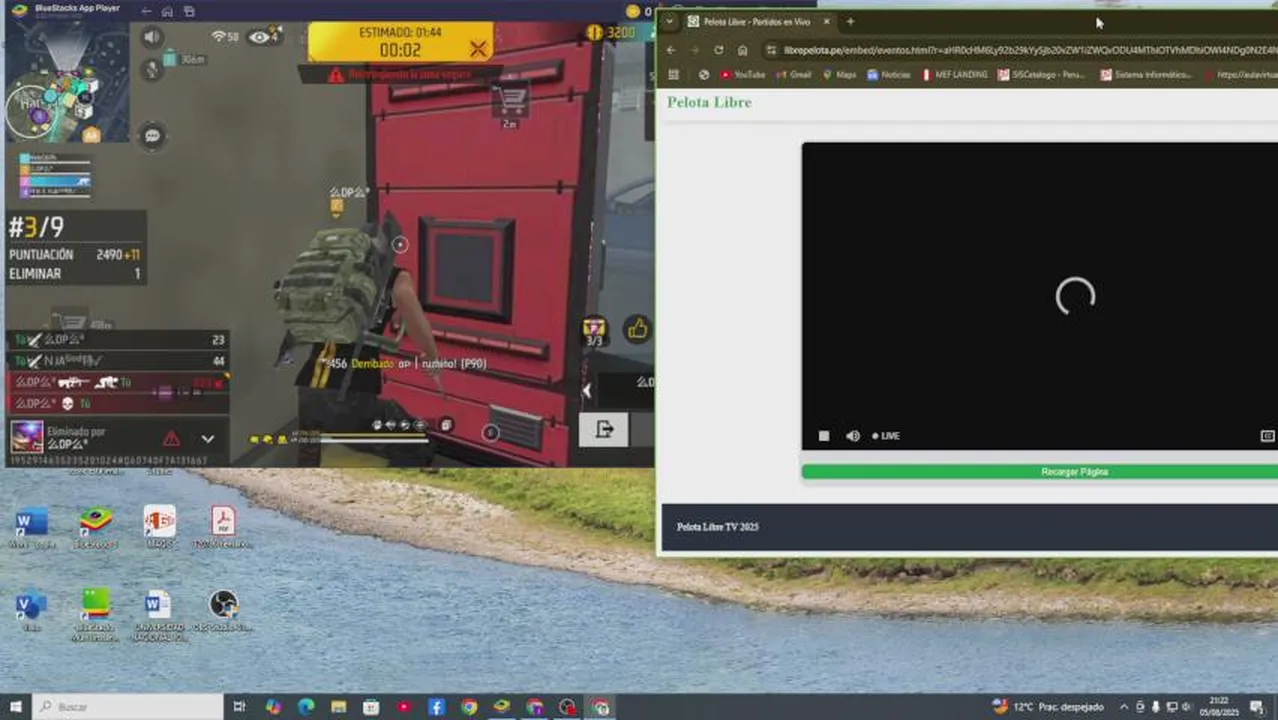Viewport: 1278px width, 720px height.
Task: Mute the live stream volume
Action: point(853,436)
